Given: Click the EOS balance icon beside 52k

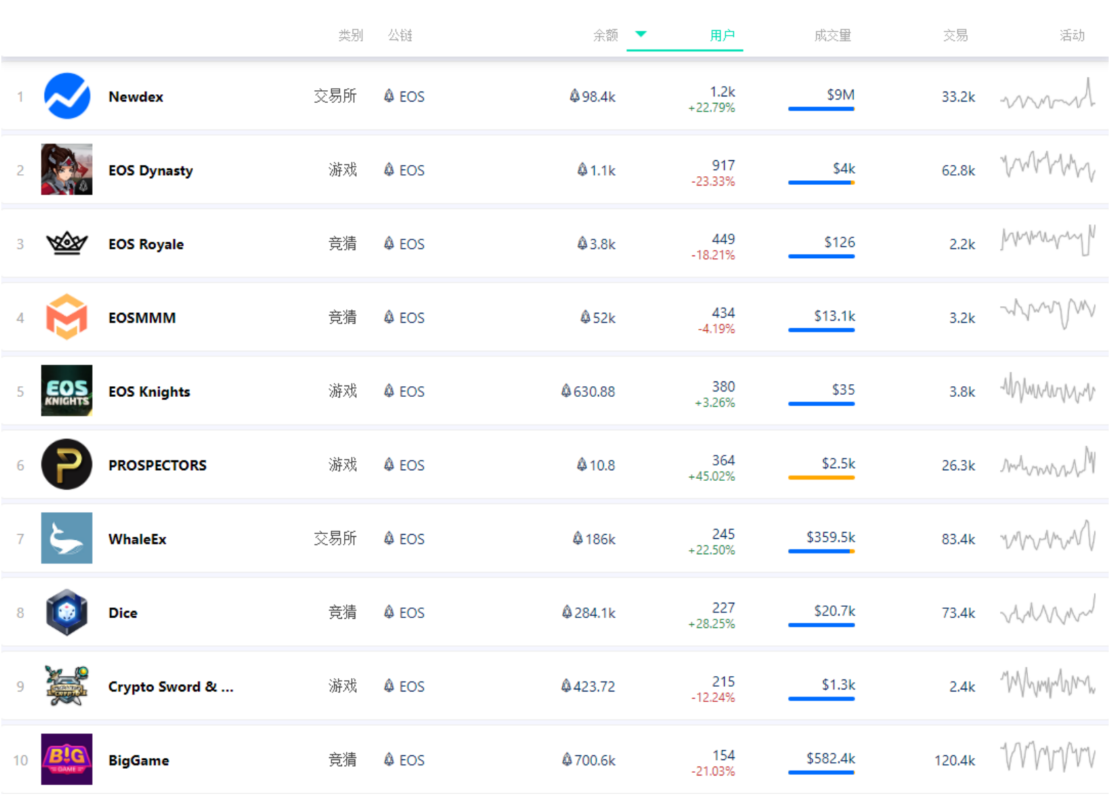Looking at the screenshot, I should 585,317.
